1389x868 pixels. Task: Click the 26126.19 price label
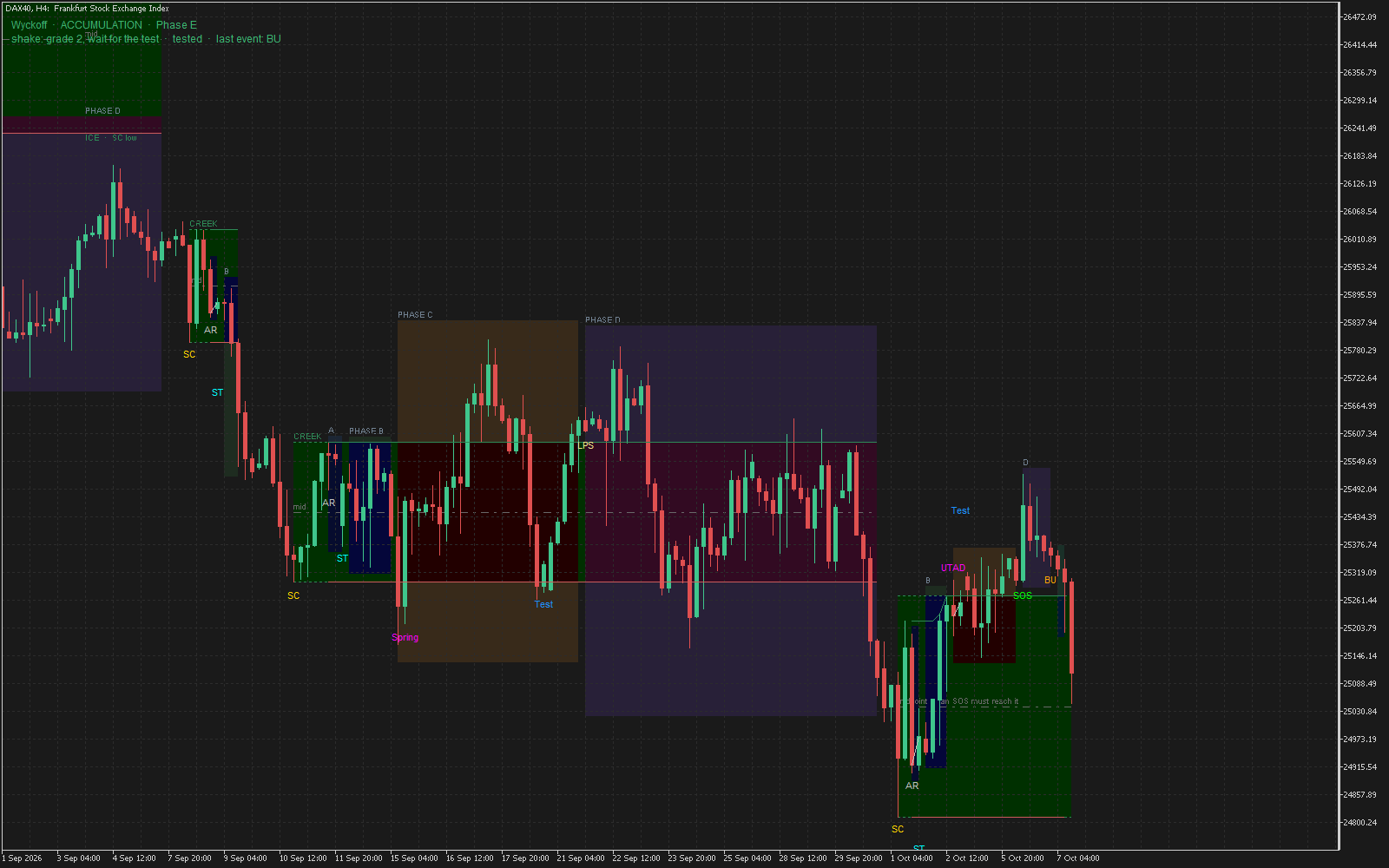(x=1359, y=184)
